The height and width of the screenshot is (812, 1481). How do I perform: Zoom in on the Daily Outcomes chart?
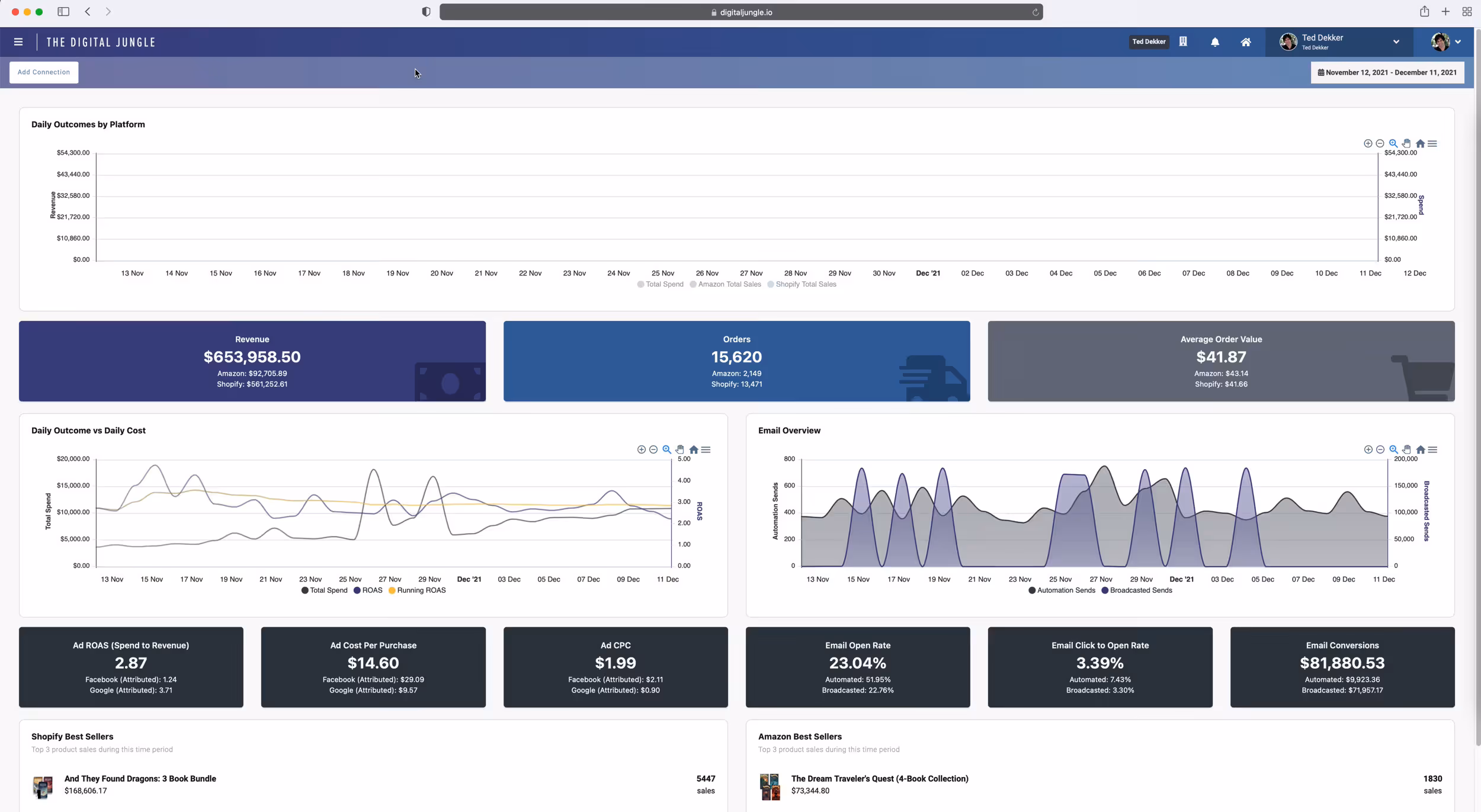point(1368,143)
